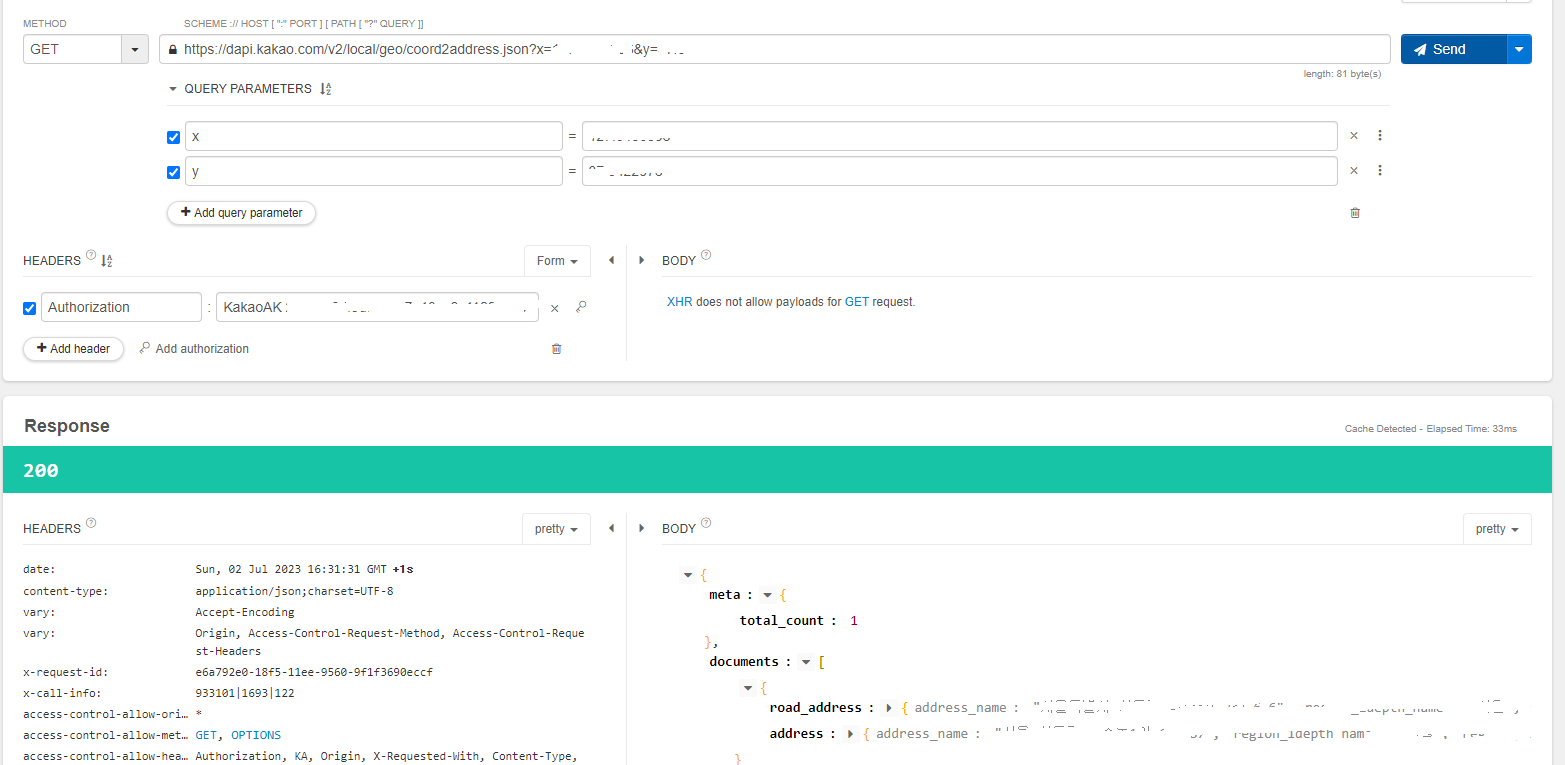The height and width of the screenshot is (765, 1565).
Task: Collapse the documents JSON array
Action: point(806,662)
